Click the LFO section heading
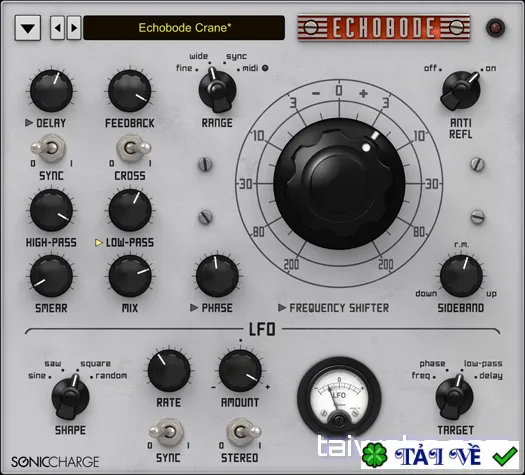525x475 pixels. [262, 329]
